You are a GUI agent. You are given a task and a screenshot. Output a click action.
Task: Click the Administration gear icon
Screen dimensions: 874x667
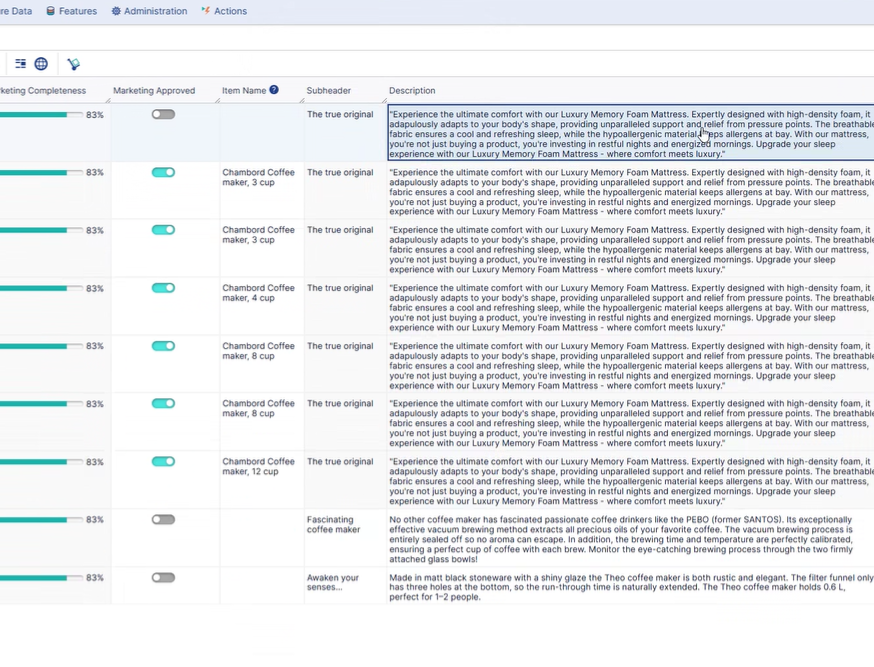[116, 11]
